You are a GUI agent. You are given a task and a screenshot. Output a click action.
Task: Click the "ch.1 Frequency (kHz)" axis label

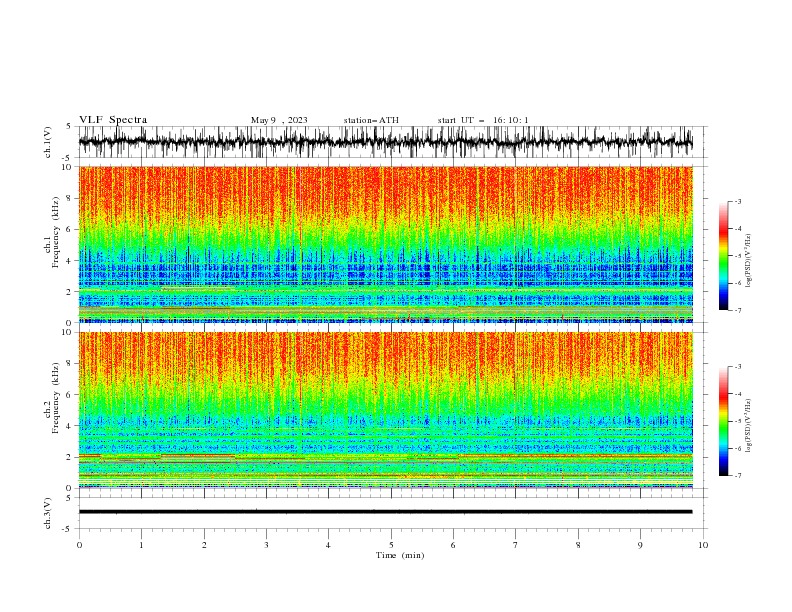52,230
